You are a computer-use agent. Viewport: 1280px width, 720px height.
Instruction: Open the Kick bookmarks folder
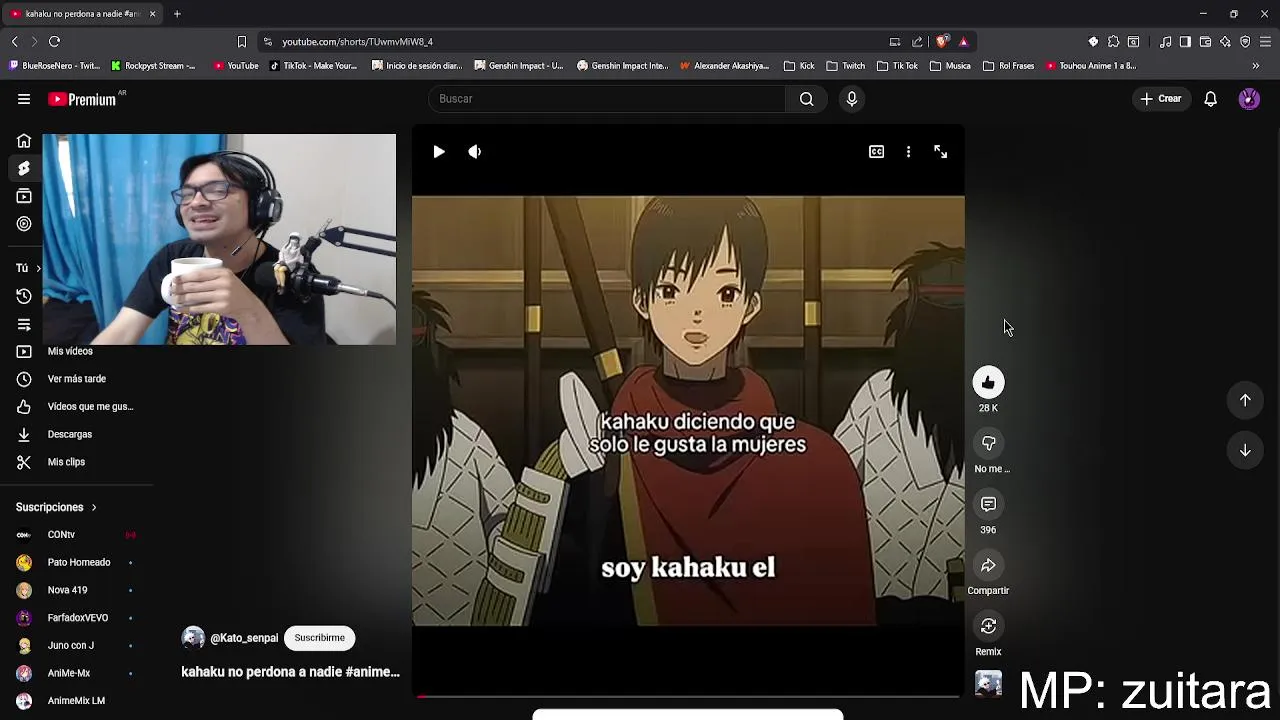[799, 66]
